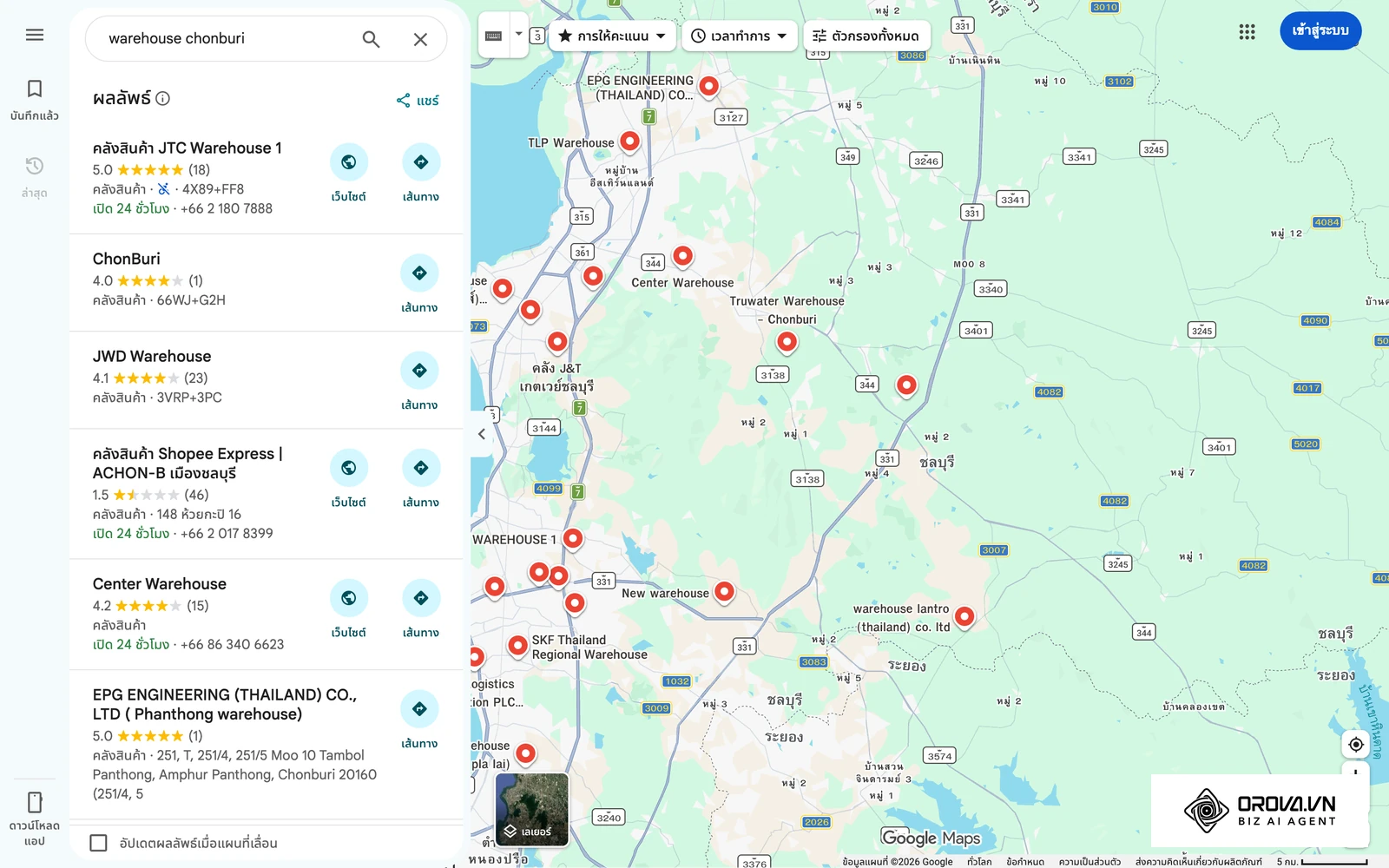1389x868 pixels.
Task: Click in the 'warehouse chonburi' search field
Action: 226,39
